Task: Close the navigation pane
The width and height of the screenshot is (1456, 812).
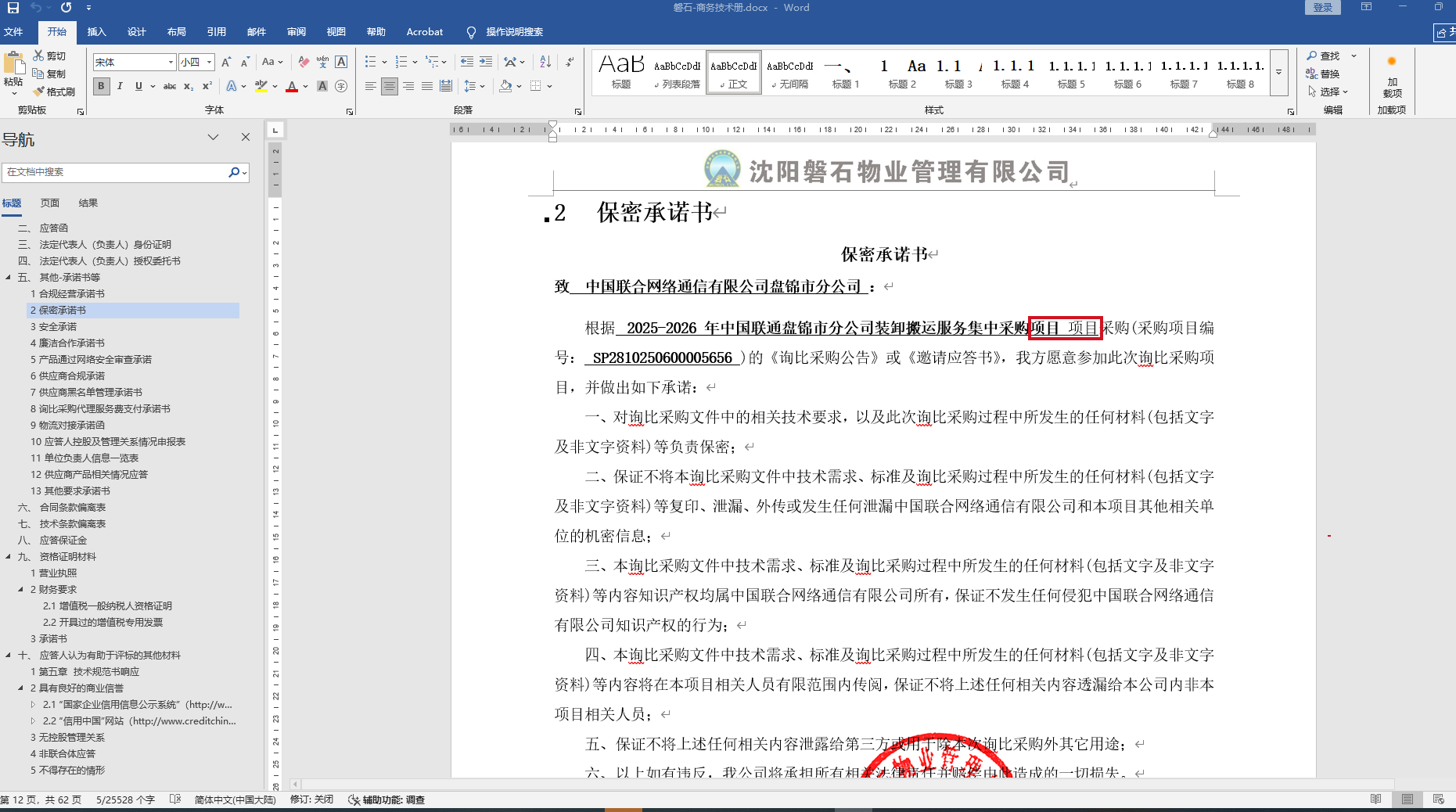Action: (x=246, y=137)
